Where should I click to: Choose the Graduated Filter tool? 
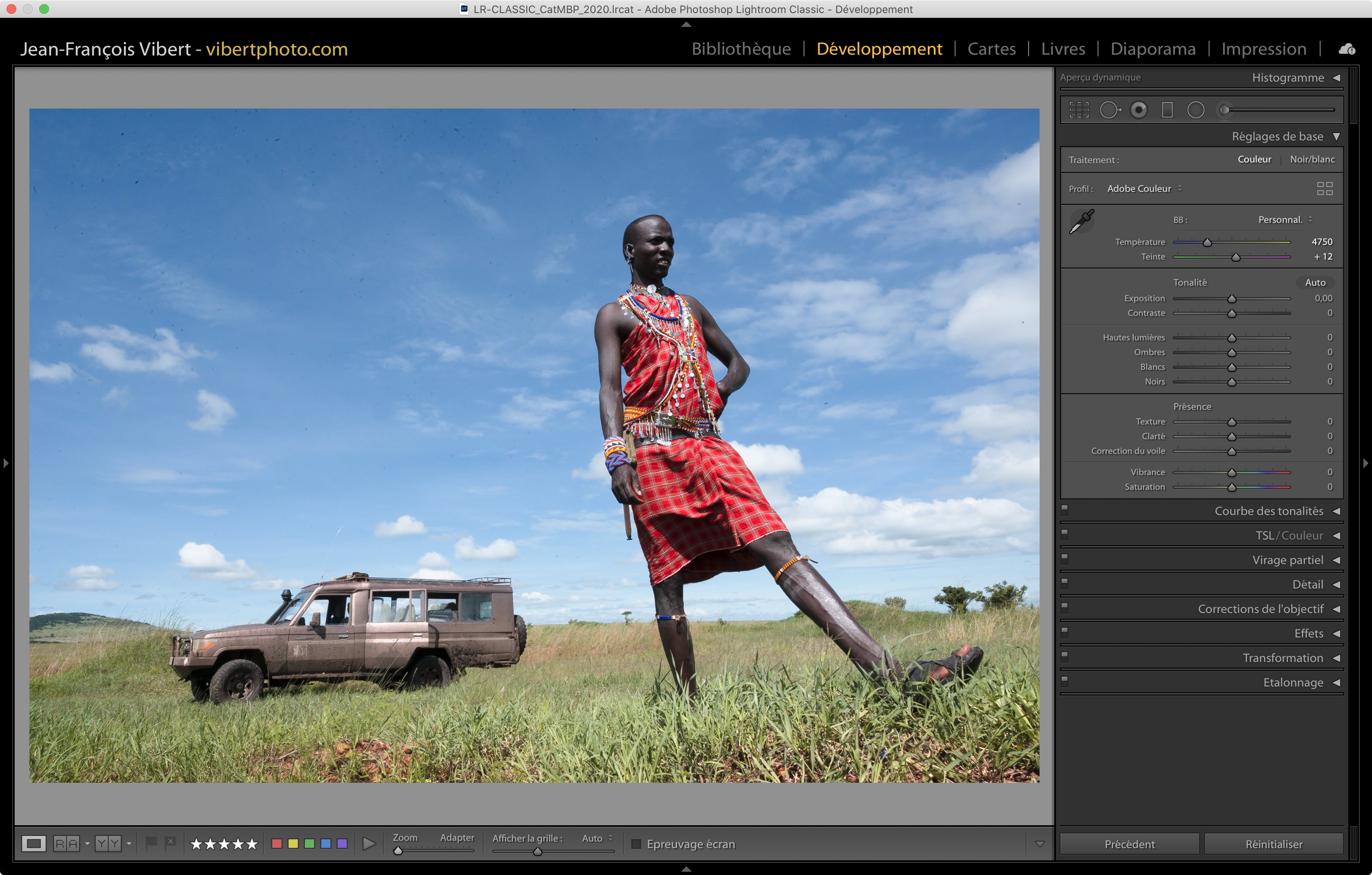pos(1167,110)
